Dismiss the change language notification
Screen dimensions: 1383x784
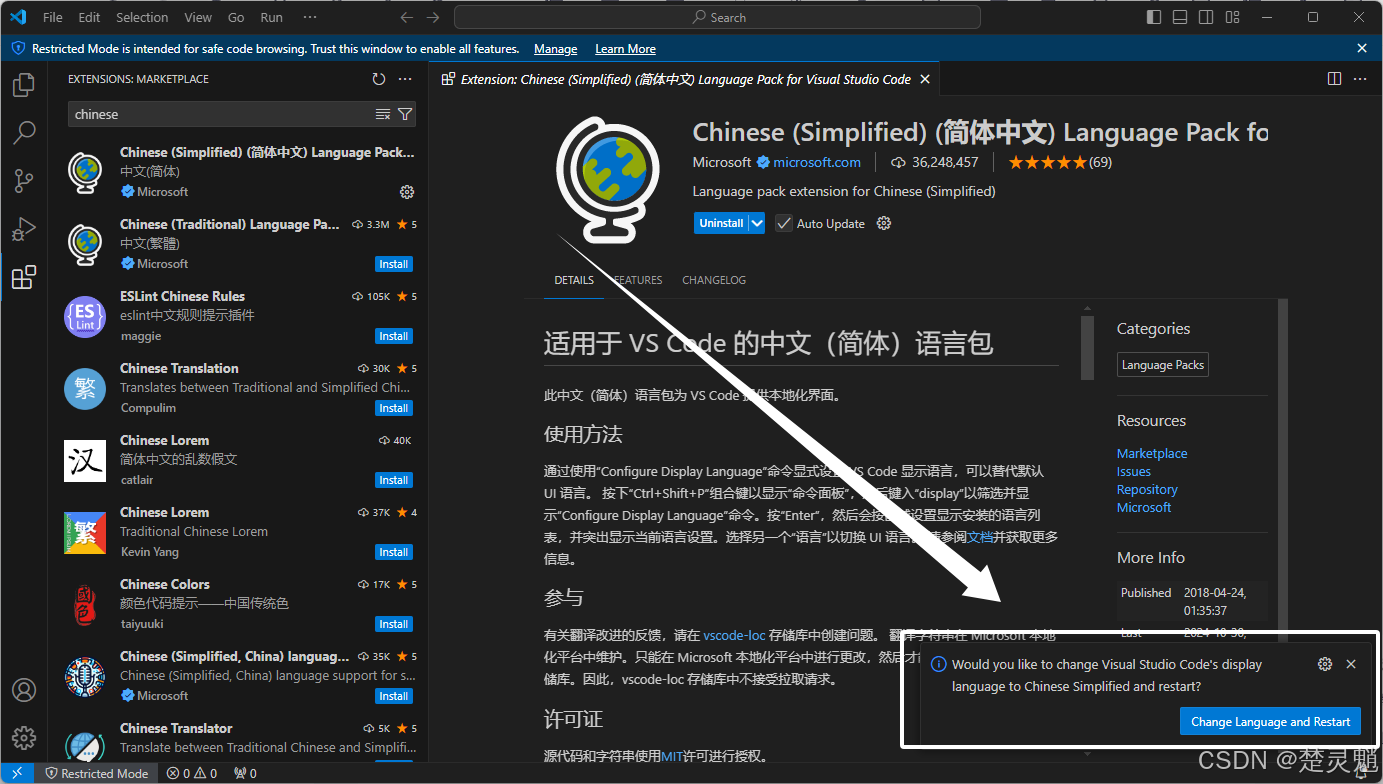point(1351,664)
